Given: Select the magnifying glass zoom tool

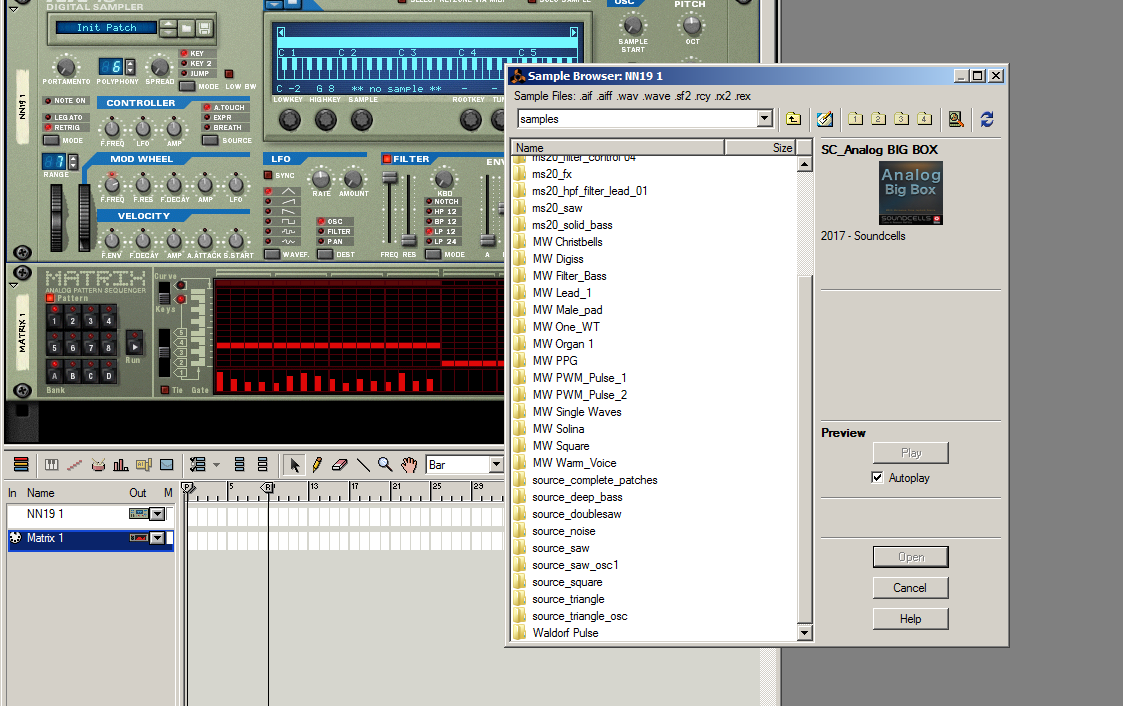Looking at the screenshot, I should pos(385,465).
